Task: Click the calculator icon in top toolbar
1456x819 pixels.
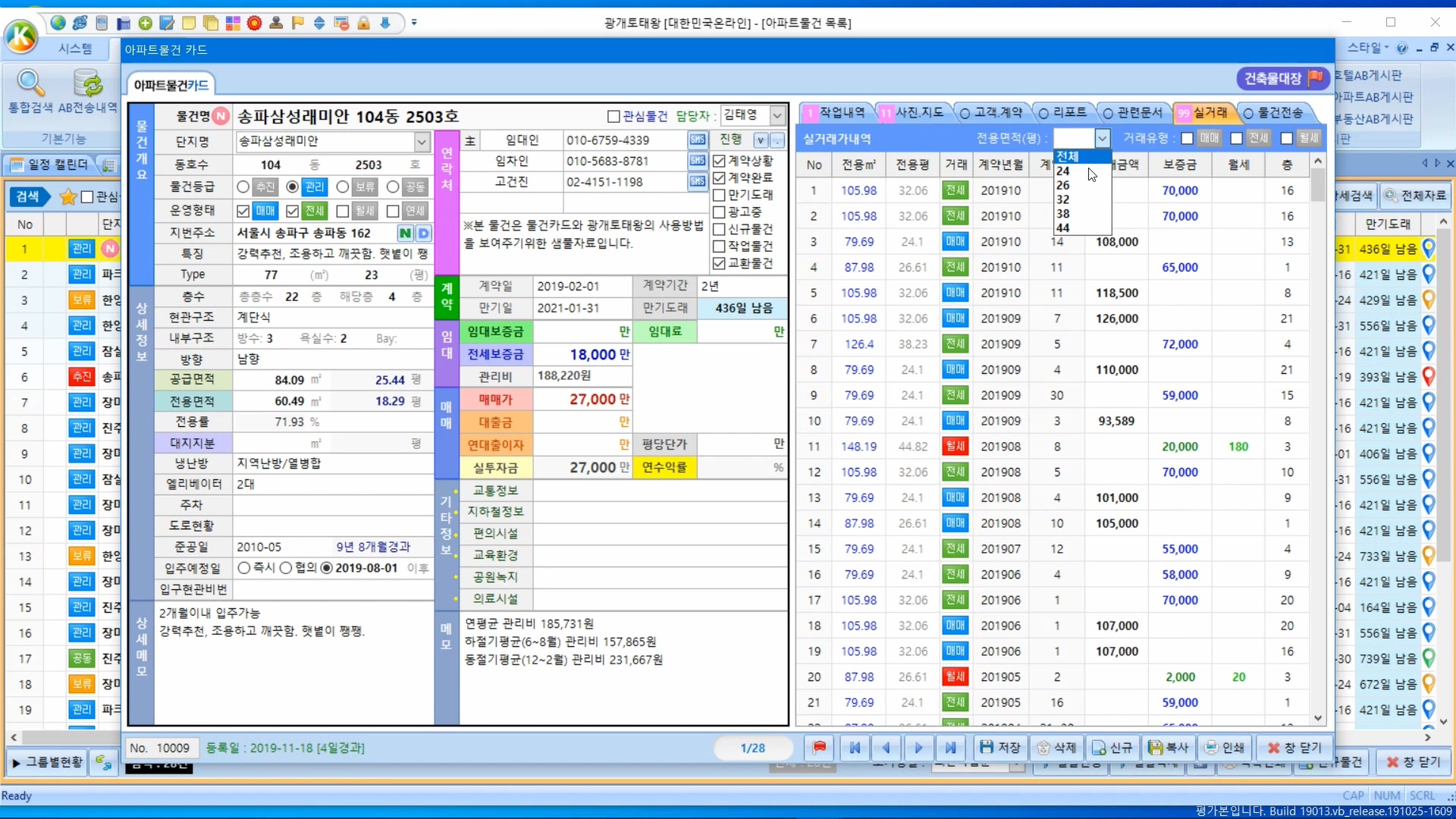Action: tap(102, 23)
